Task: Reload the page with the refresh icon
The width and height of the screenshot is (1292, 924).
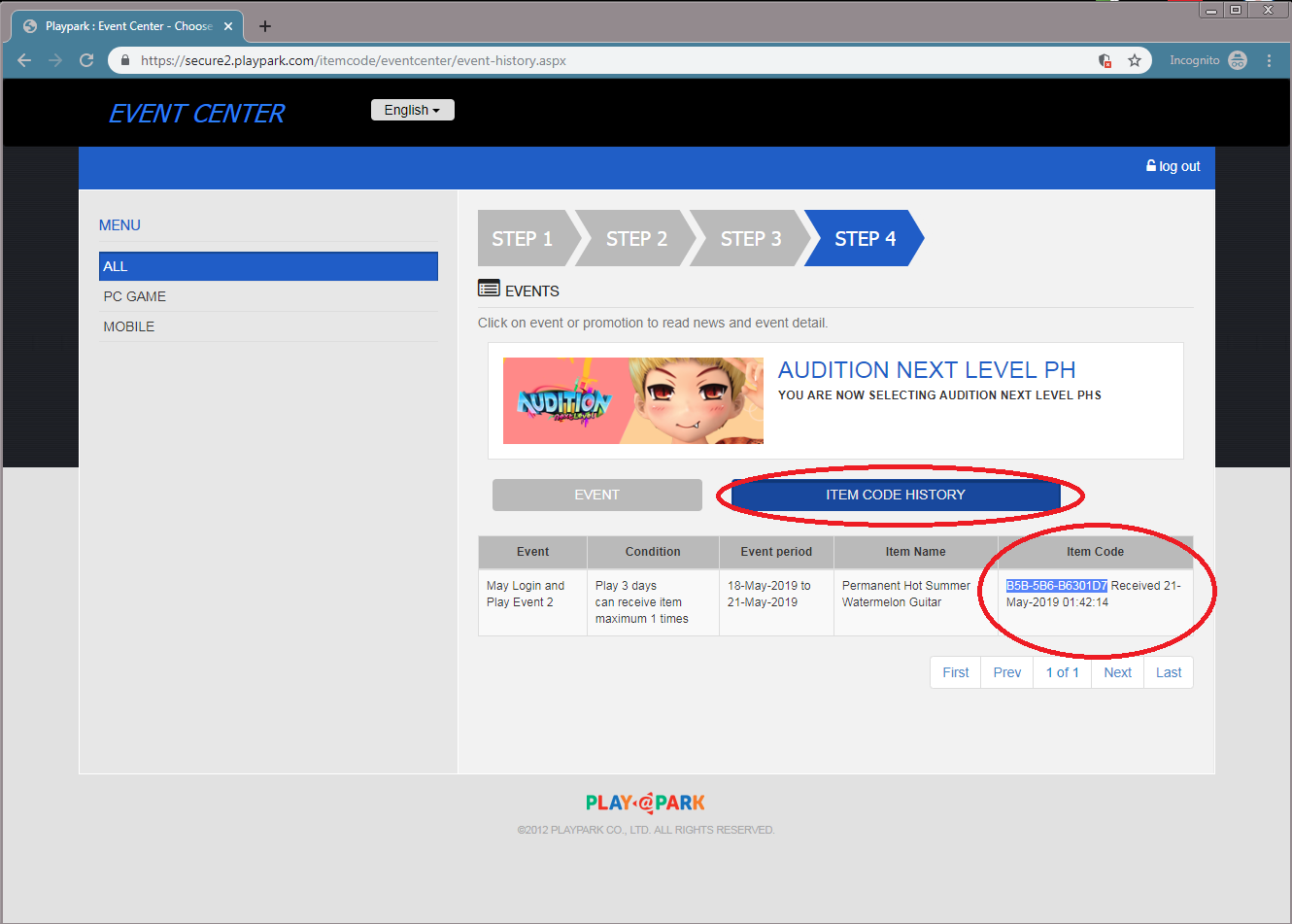Action: click(x=86, y=60)
